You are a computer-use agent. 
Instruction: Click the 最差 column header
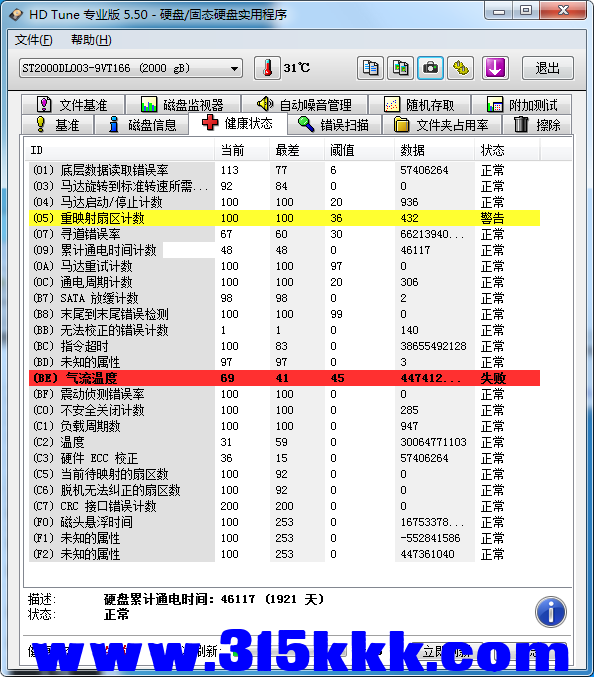[x=297, y=150]
